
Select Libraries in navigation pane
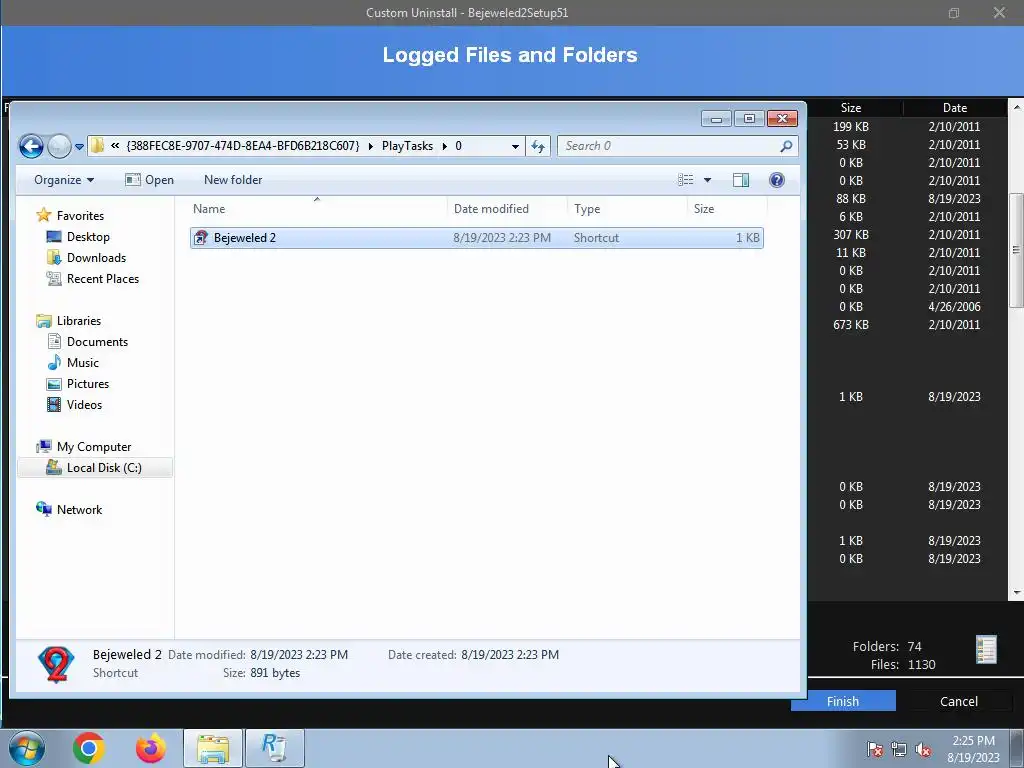pyautogui.click(x=78, y=321)
